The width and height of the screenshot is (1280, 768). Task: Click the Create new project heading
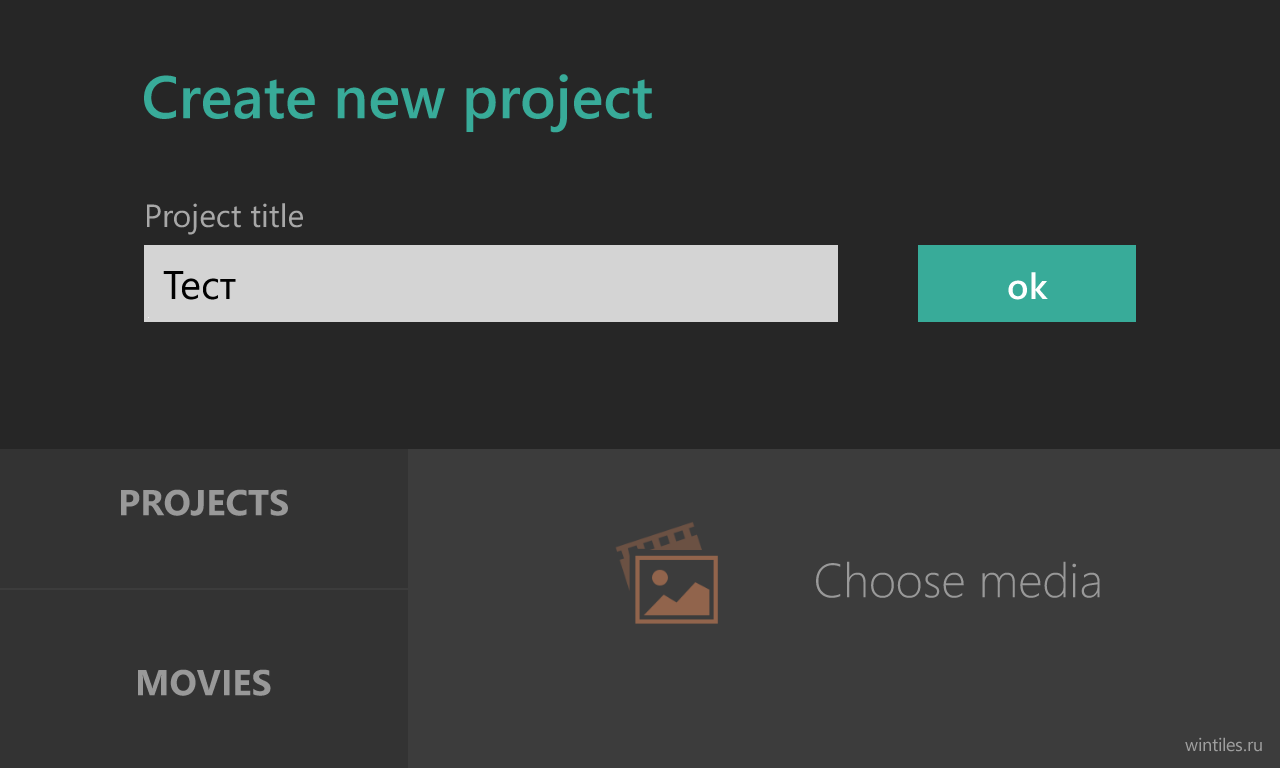397,99
